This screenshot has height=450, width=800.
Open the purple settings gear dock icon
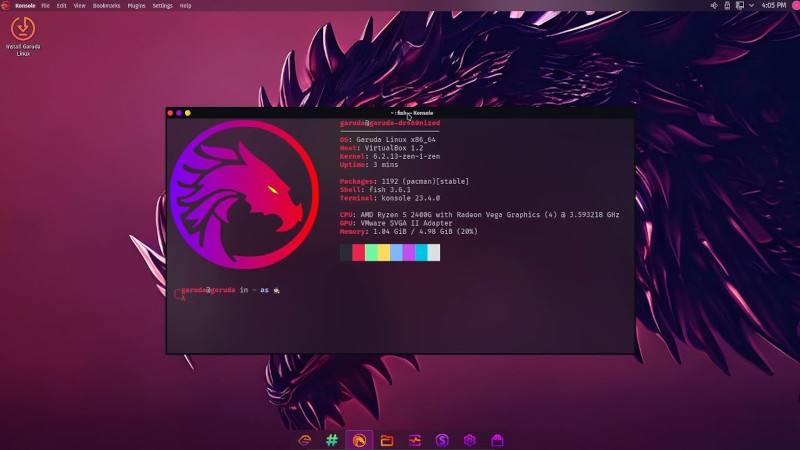click(x=469, y=440)
